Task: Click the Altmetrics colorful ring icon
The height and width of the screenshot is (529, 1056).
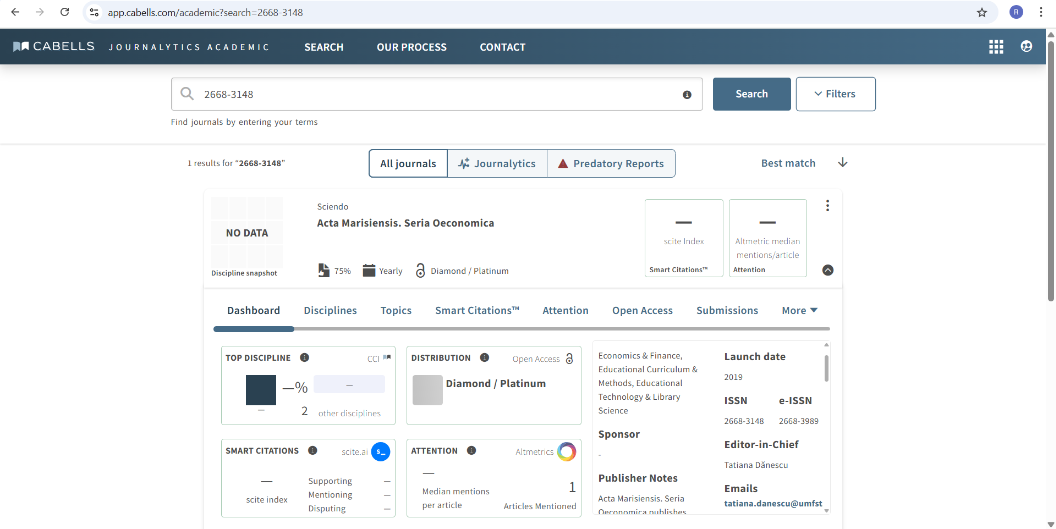Action: tap(566, 452)
